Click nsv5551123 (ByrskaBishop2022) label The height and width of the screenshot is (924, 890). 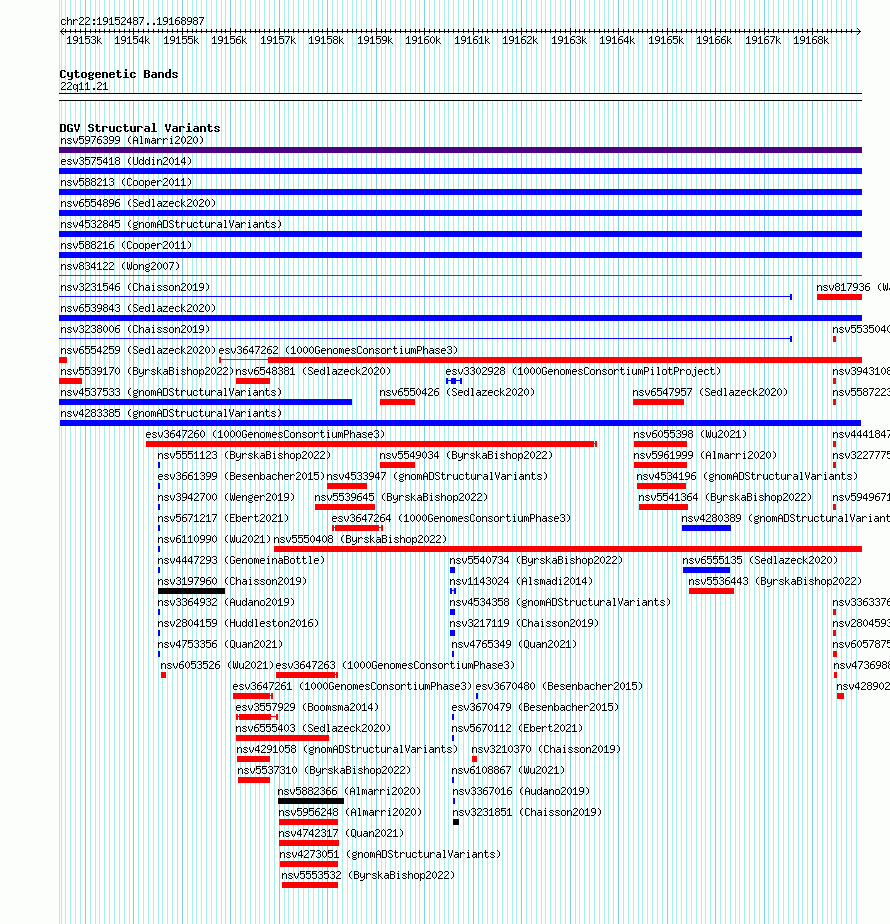click(x=244, y=456)
